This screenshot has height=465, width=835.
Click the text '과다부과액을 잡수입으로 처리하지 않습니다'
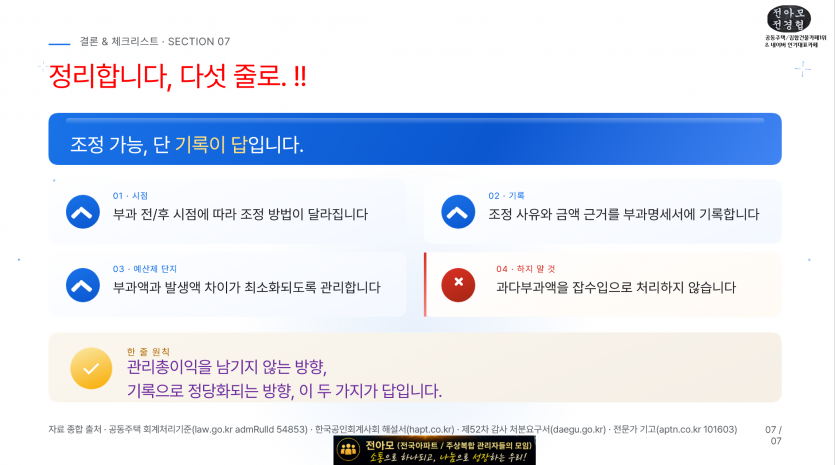coord(616,288)
